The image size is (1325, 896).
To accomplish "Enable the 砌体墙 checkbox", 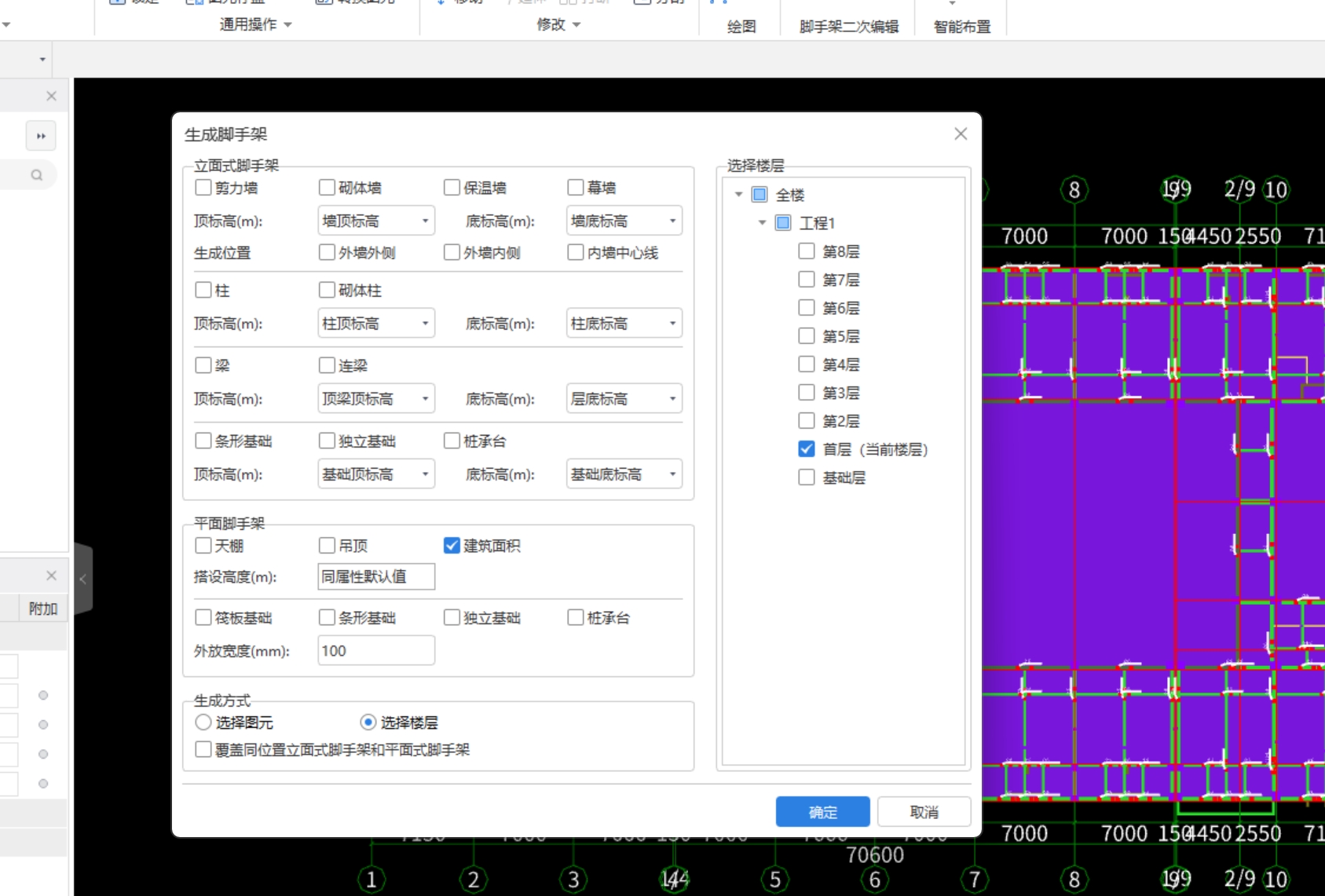I will click(x=327, y=188).
